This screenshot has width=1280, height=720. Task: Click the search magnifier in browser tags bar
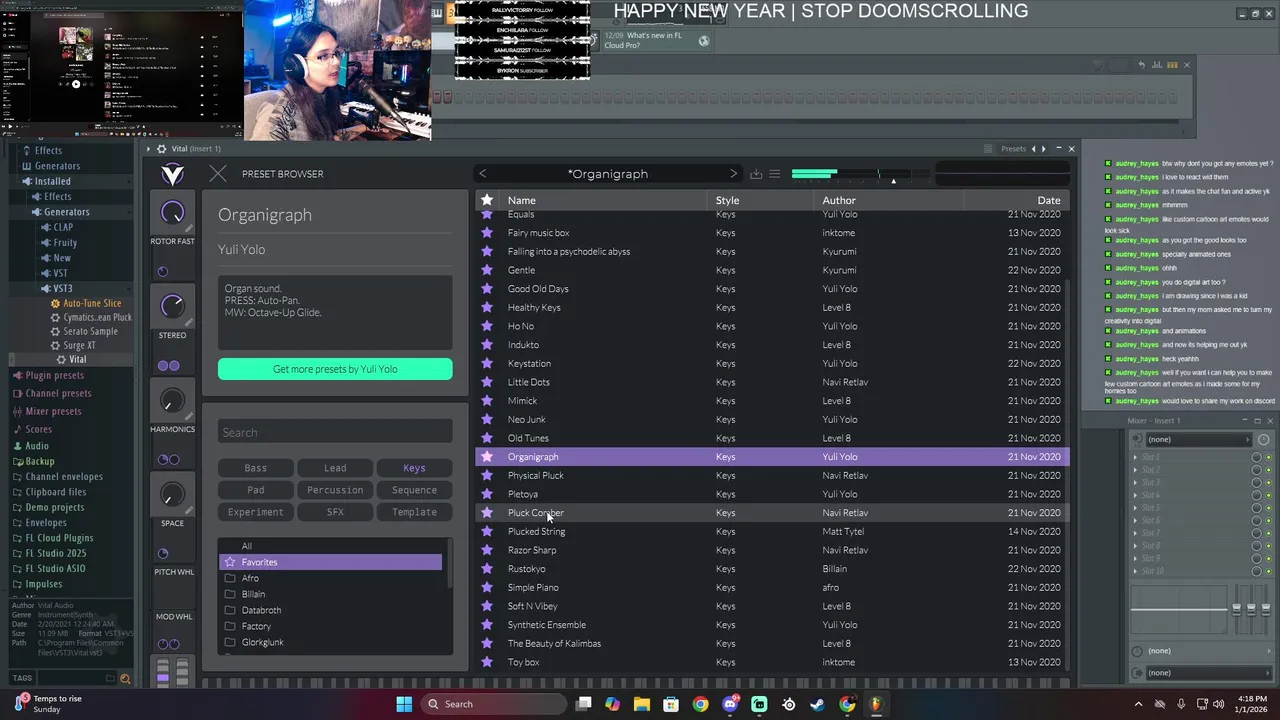(125, 679)
